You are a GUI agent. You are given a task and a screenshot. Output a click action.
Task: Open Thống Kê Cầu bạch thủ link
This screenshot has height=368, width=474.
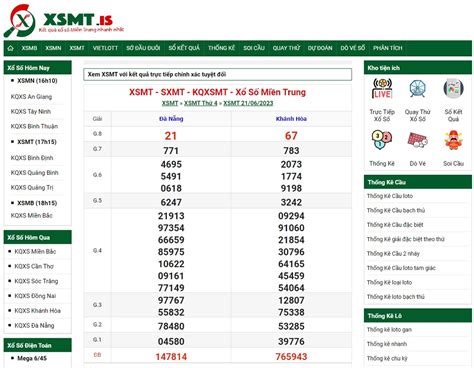click(396, 210)
